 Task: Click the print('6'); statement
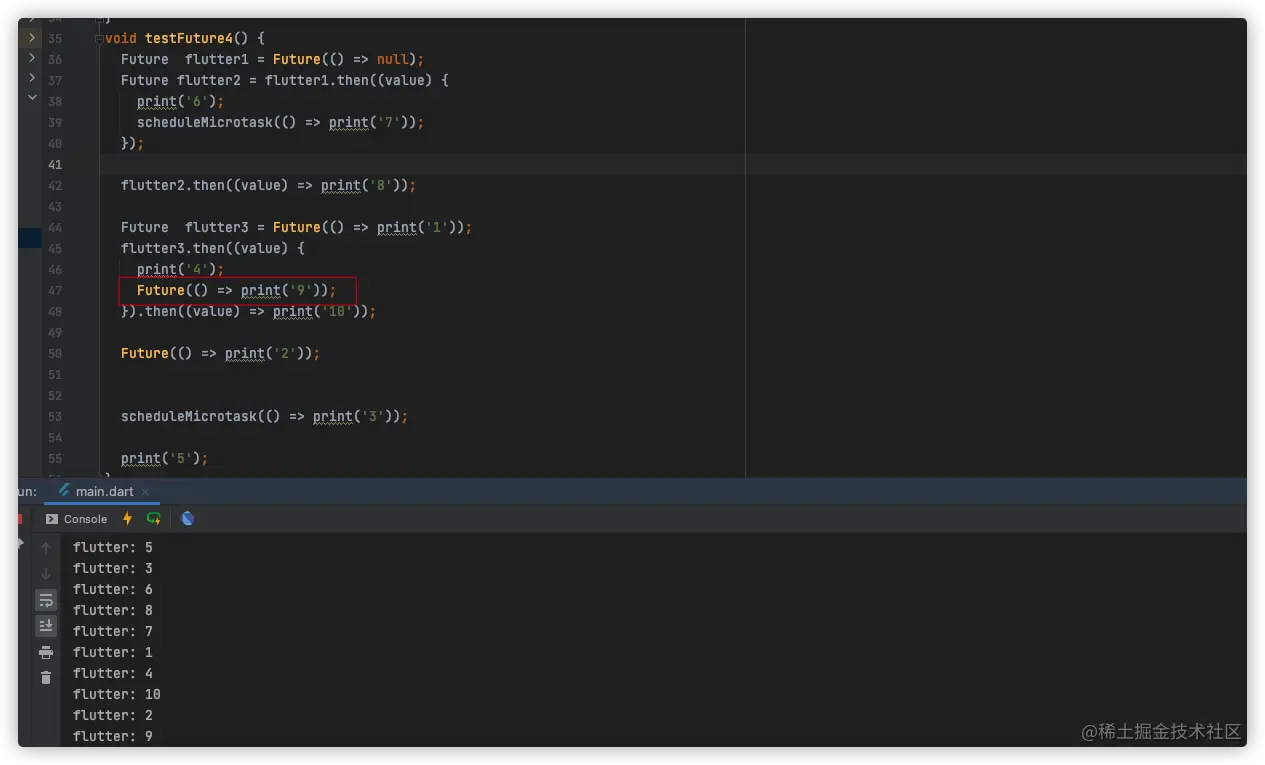coord(180,101)
